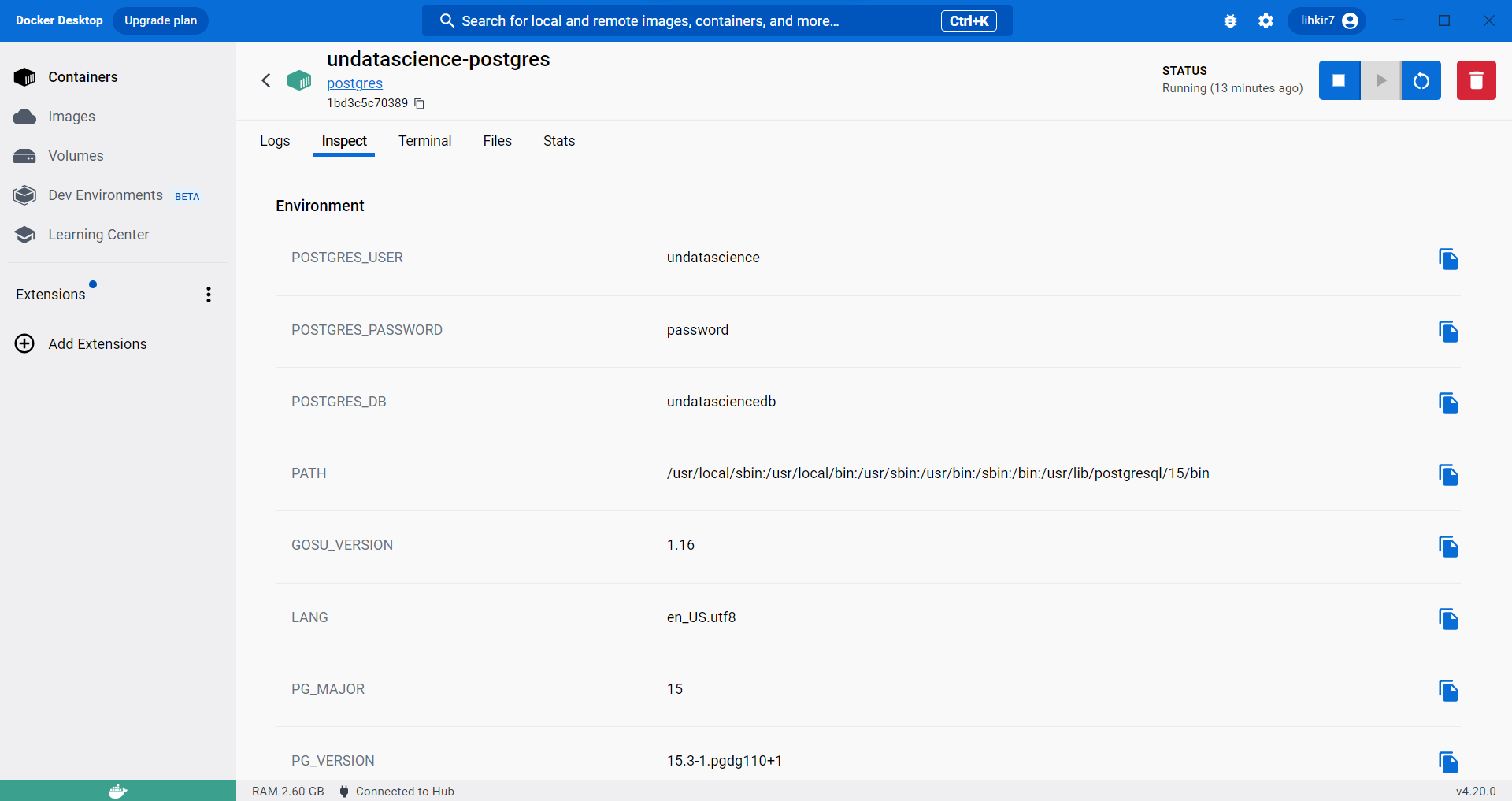Select the 15.3-1.pgdg110+1 version text
1512x801 pixels.
click(x=724, y=761)
